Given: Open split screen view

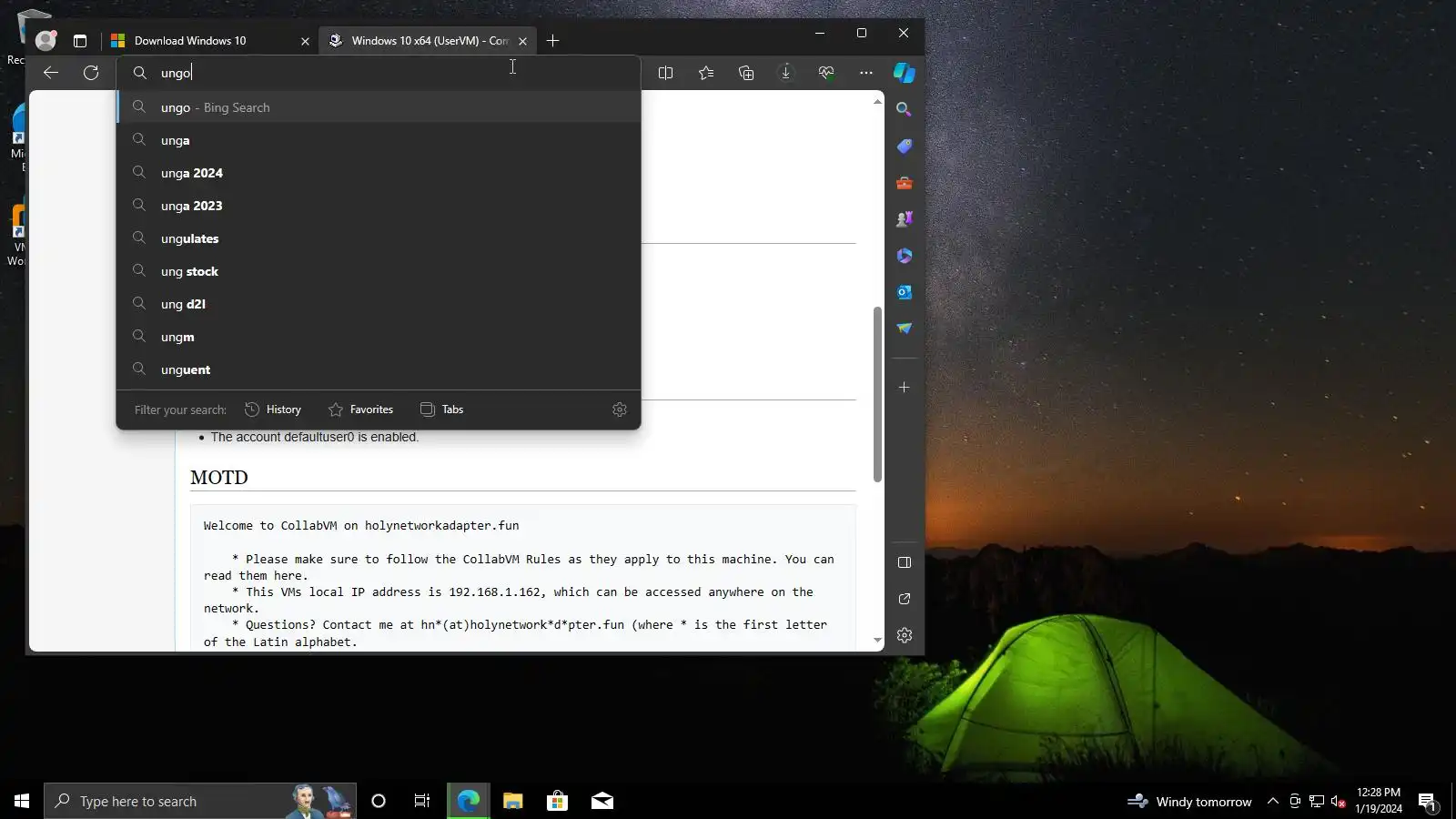Looking at the screenshot, I should (x=665, y=73).
